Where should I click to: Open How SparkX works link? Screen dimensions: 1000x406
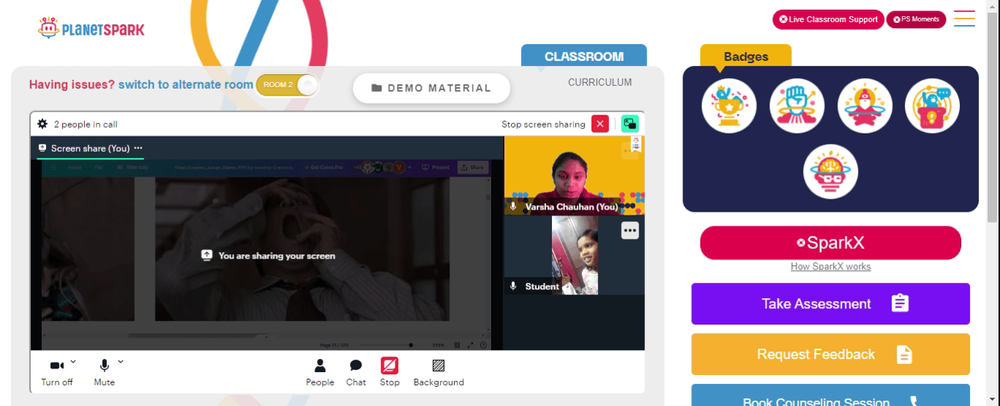click(x=830, y=266)
